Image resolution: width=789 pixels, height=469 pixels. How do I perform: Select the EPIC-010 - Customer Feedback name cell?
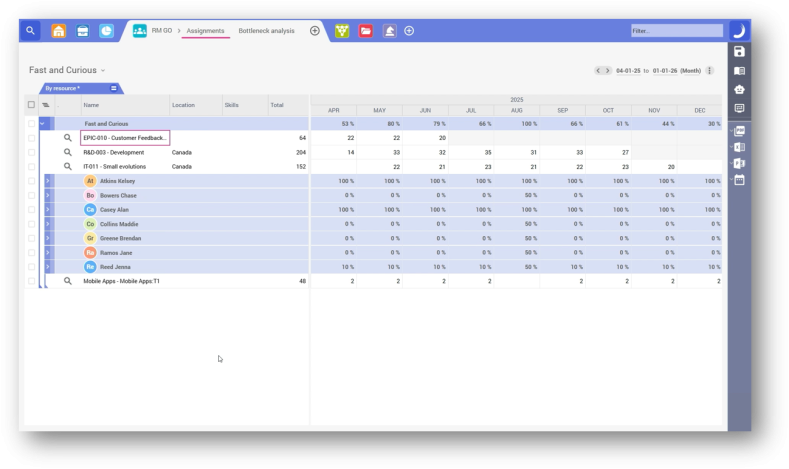(x=125, y=138)
